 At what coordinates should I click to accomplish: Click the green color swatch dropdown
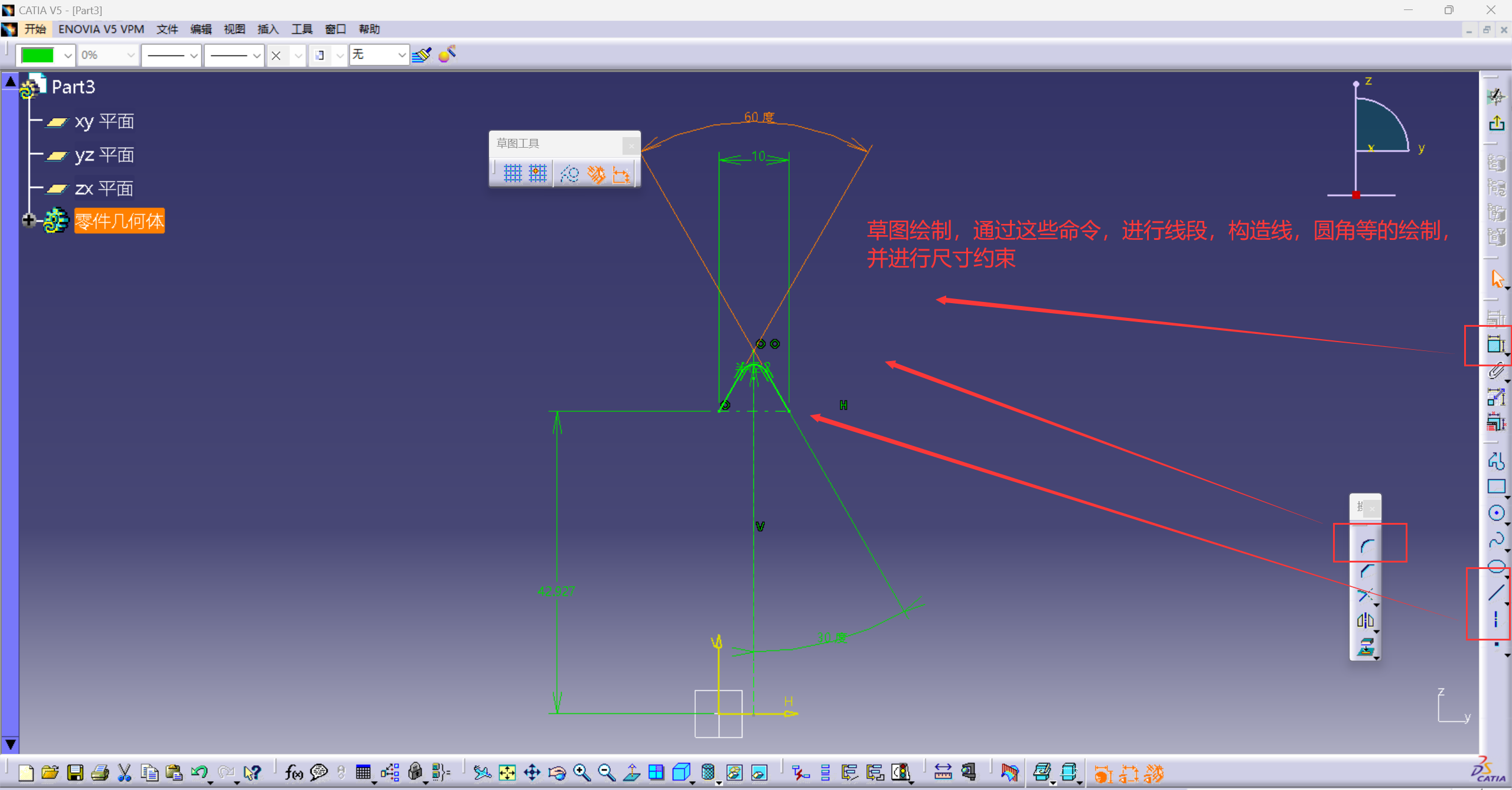pos(67,56)
